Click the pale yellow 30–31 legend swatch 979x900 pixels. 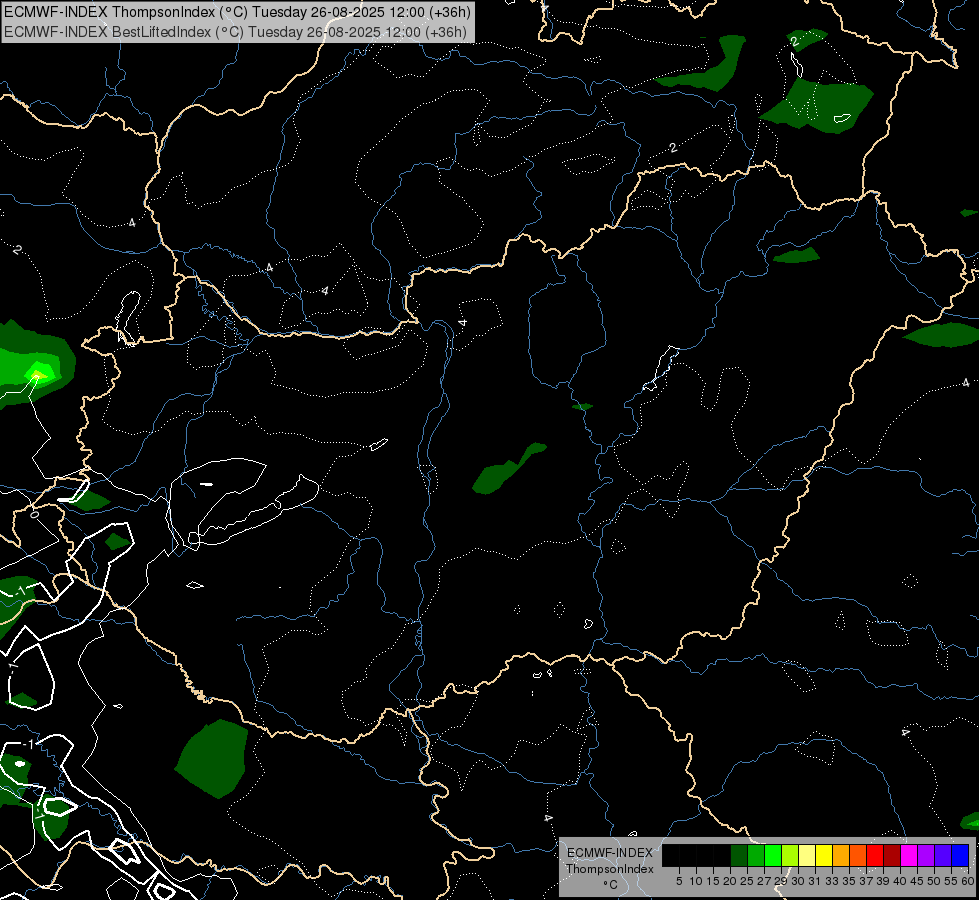coord(807,855)
